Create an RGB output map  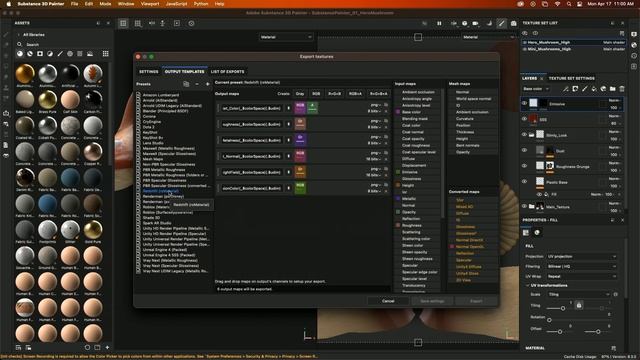(x=316, y=94)
